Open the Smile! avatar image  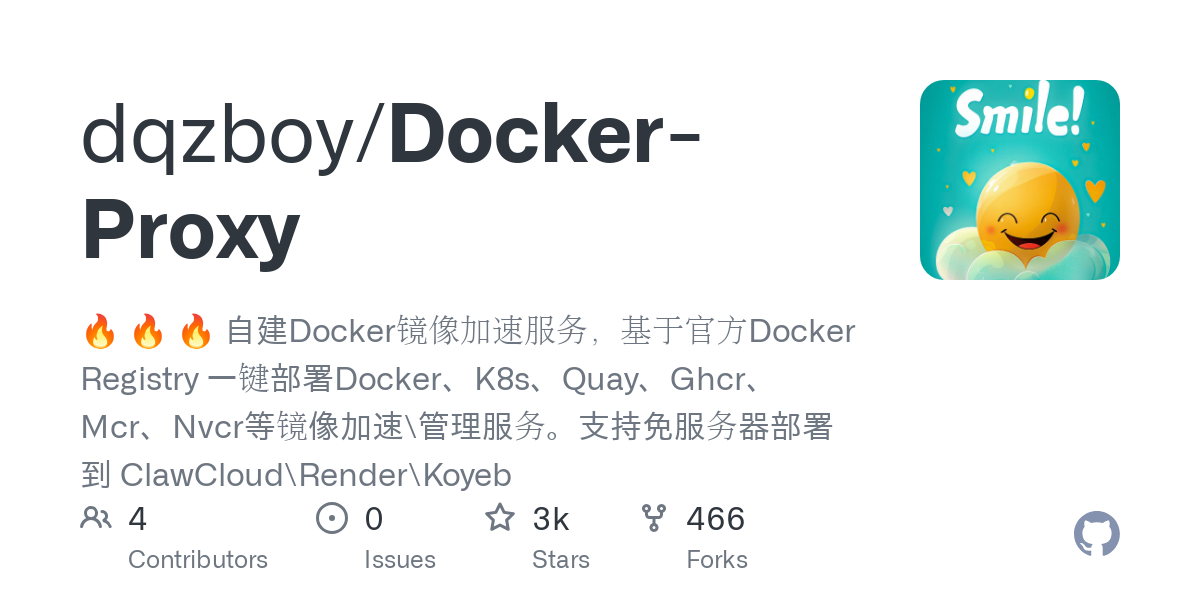pyautogui.click(x=1020, y=180)
